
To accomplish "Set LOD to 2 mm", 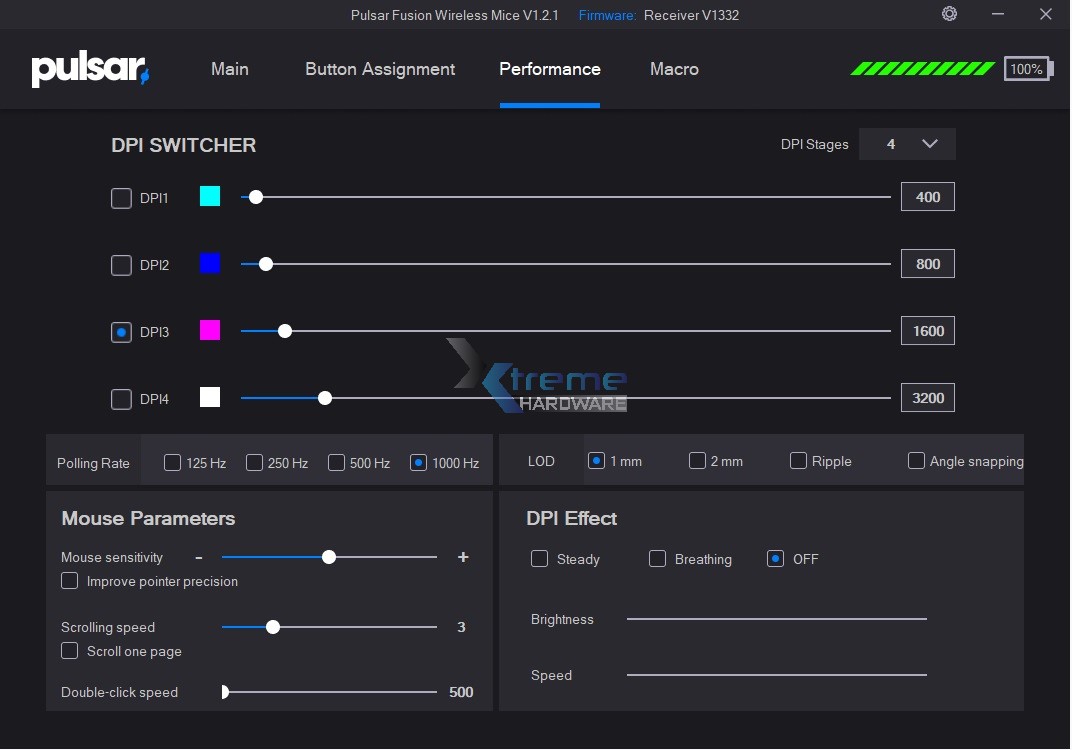I will (x=697, y=461).
